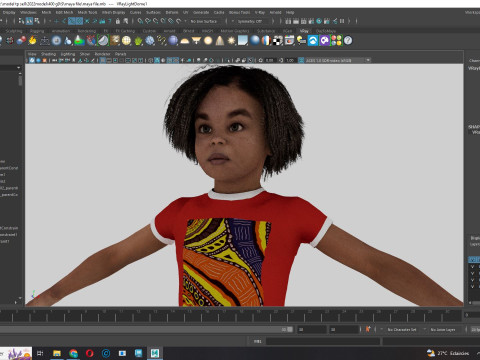Toggle curves selection mask
Screen dimensions: 480x360
(72, 21)
